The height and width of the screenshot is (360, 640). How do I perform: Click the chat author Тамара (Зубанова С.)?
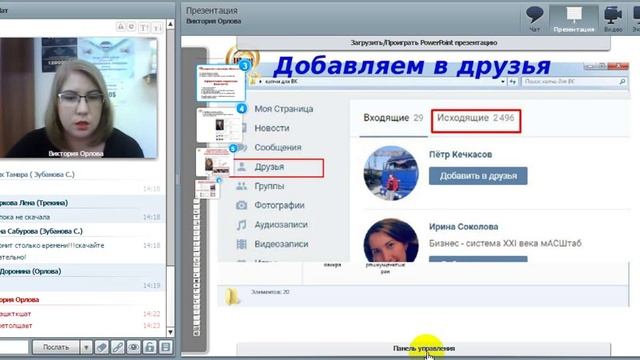[x=37, y=175]
